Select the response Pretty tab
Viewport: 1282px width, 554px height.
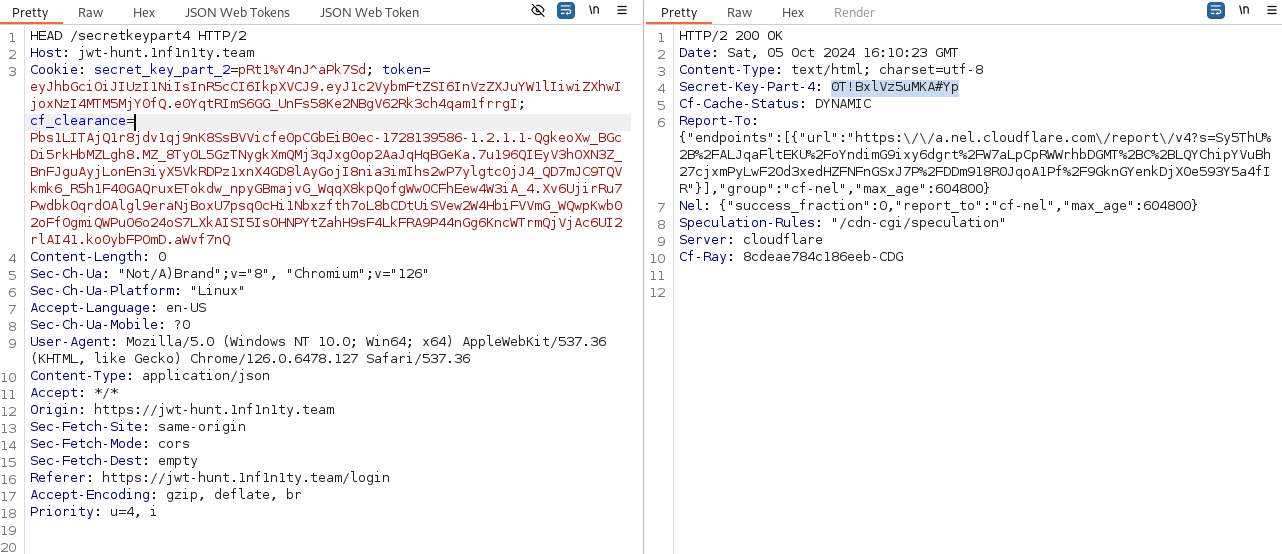coord(679,13)
